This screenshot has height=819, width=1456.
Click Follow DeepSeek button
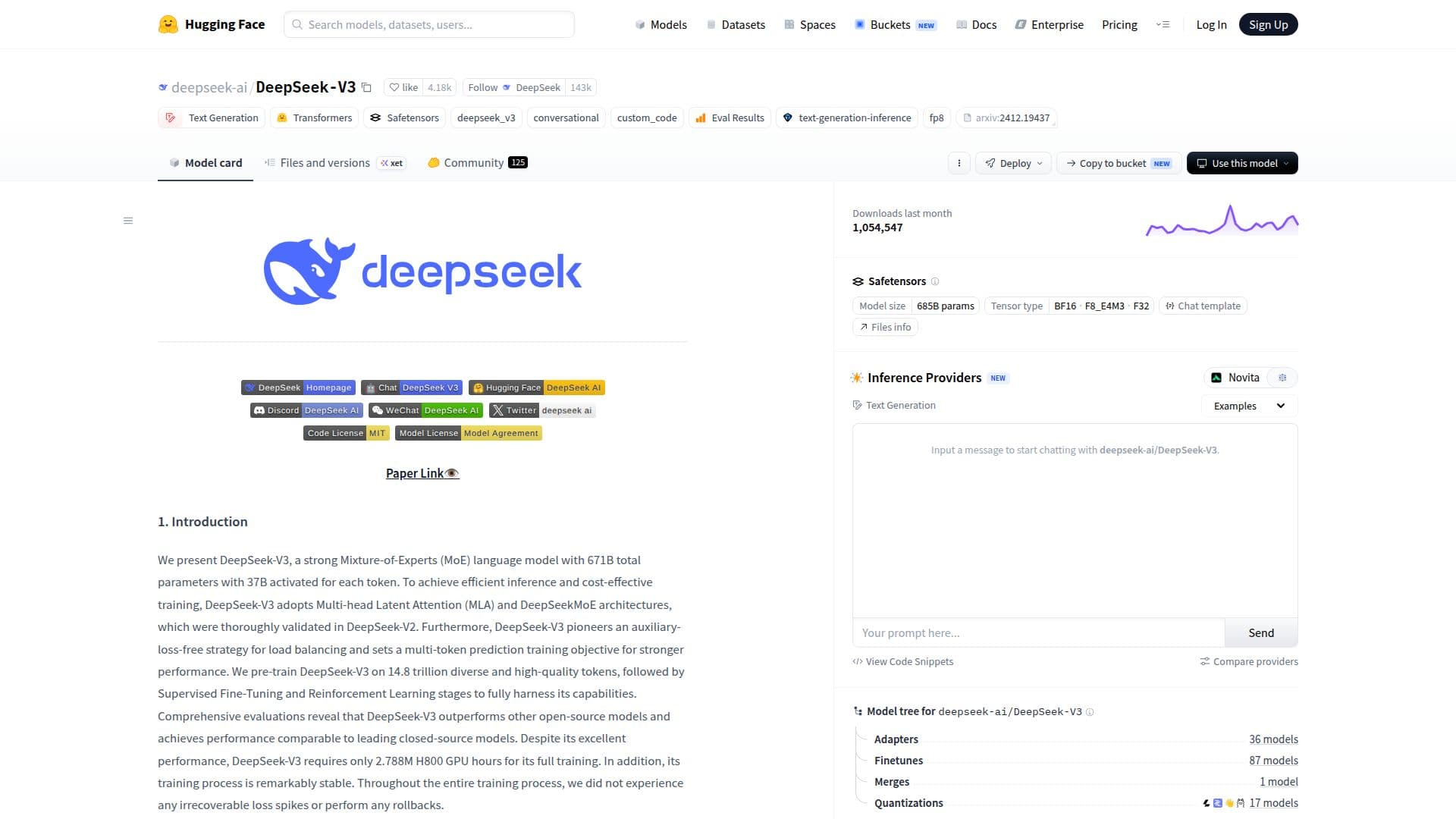click(514, 87)
